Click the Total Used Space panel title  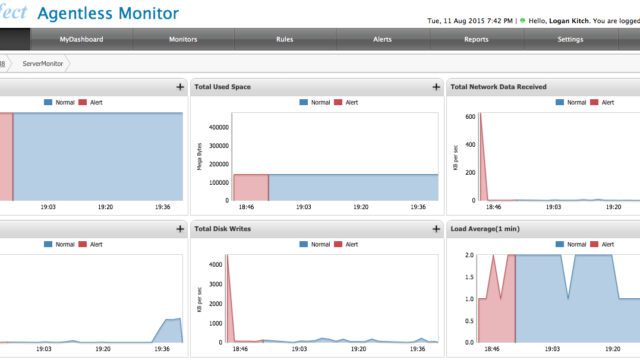click(x=222, y=87)
